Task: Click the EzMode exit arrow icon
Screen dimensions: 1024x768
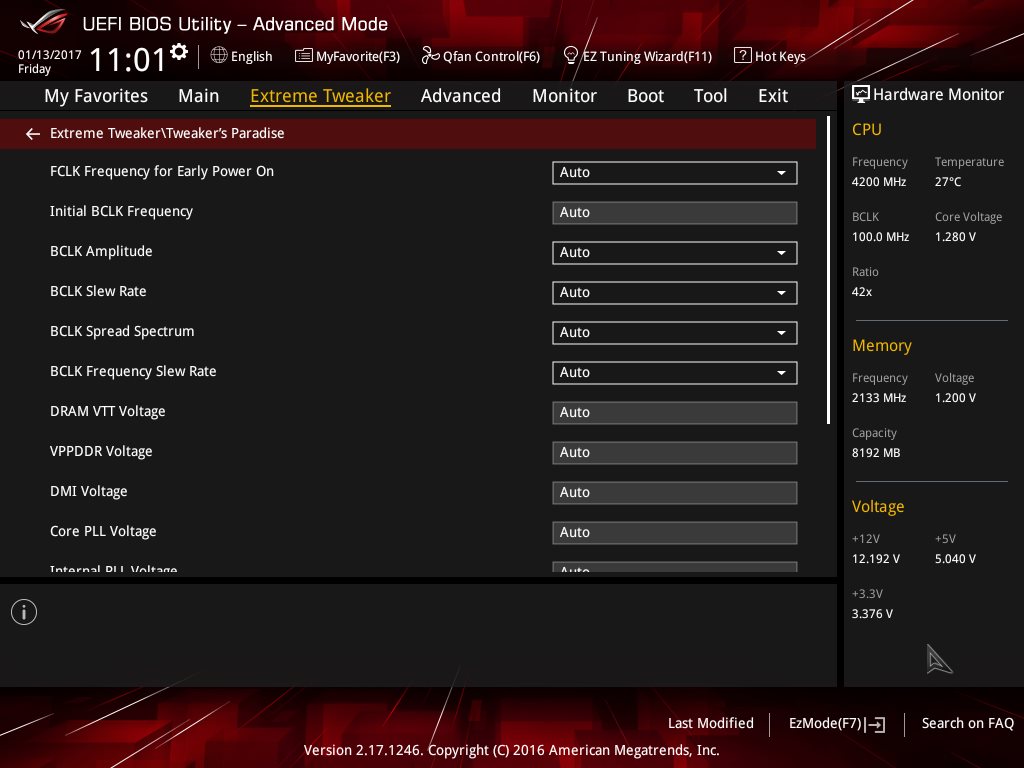Action: [876, 724]
